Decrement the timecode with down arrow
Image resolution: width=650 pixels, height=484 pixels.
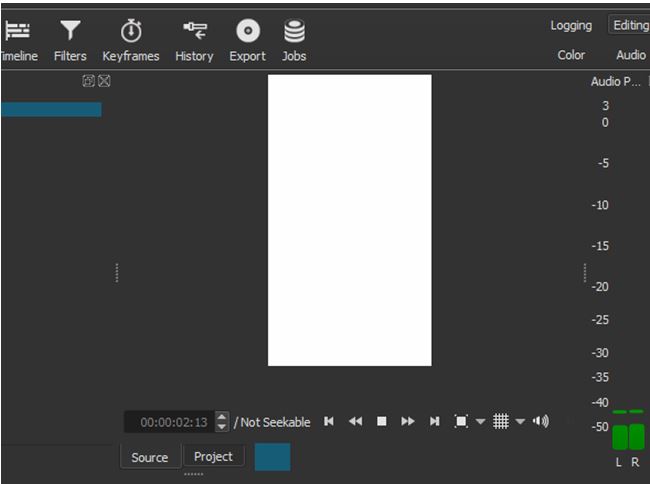pos(222,427)
